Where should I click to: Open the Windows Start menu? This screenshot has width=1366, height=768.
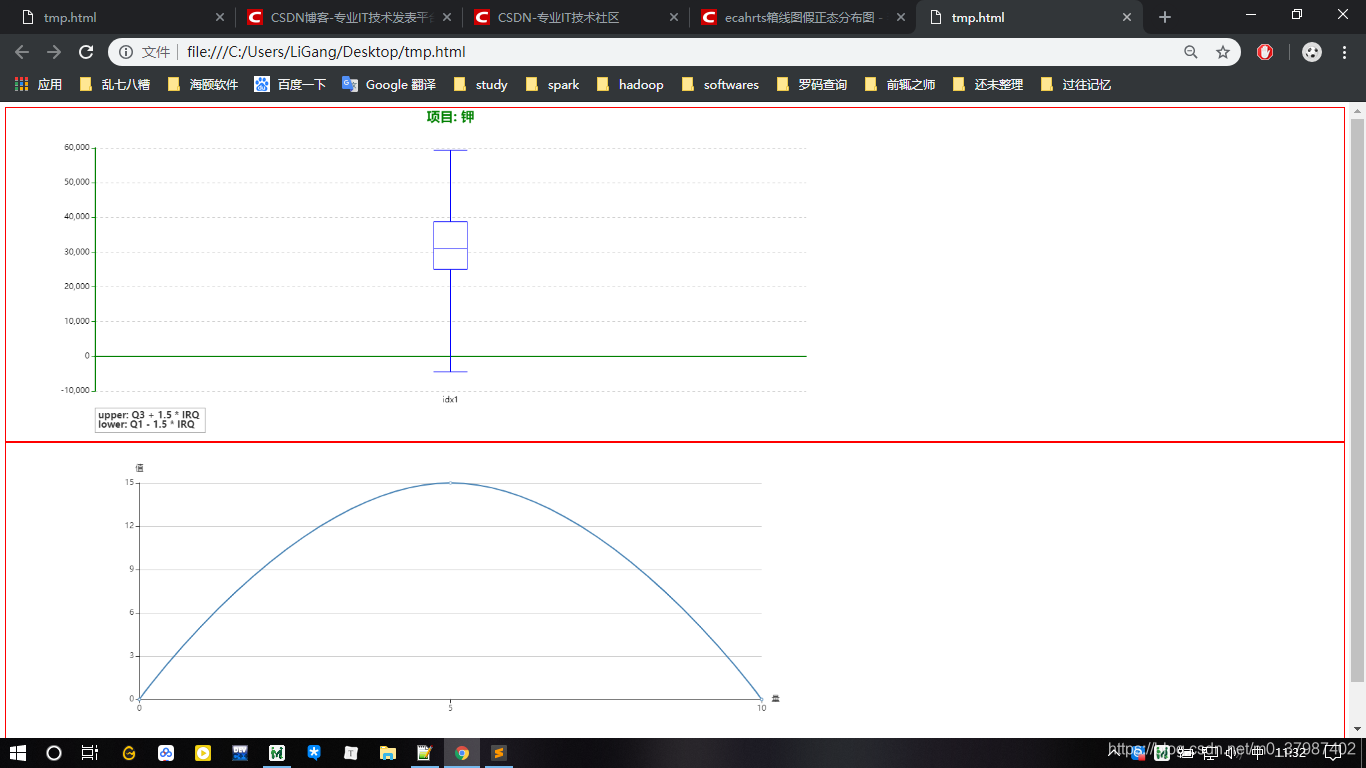pos(18,753)
